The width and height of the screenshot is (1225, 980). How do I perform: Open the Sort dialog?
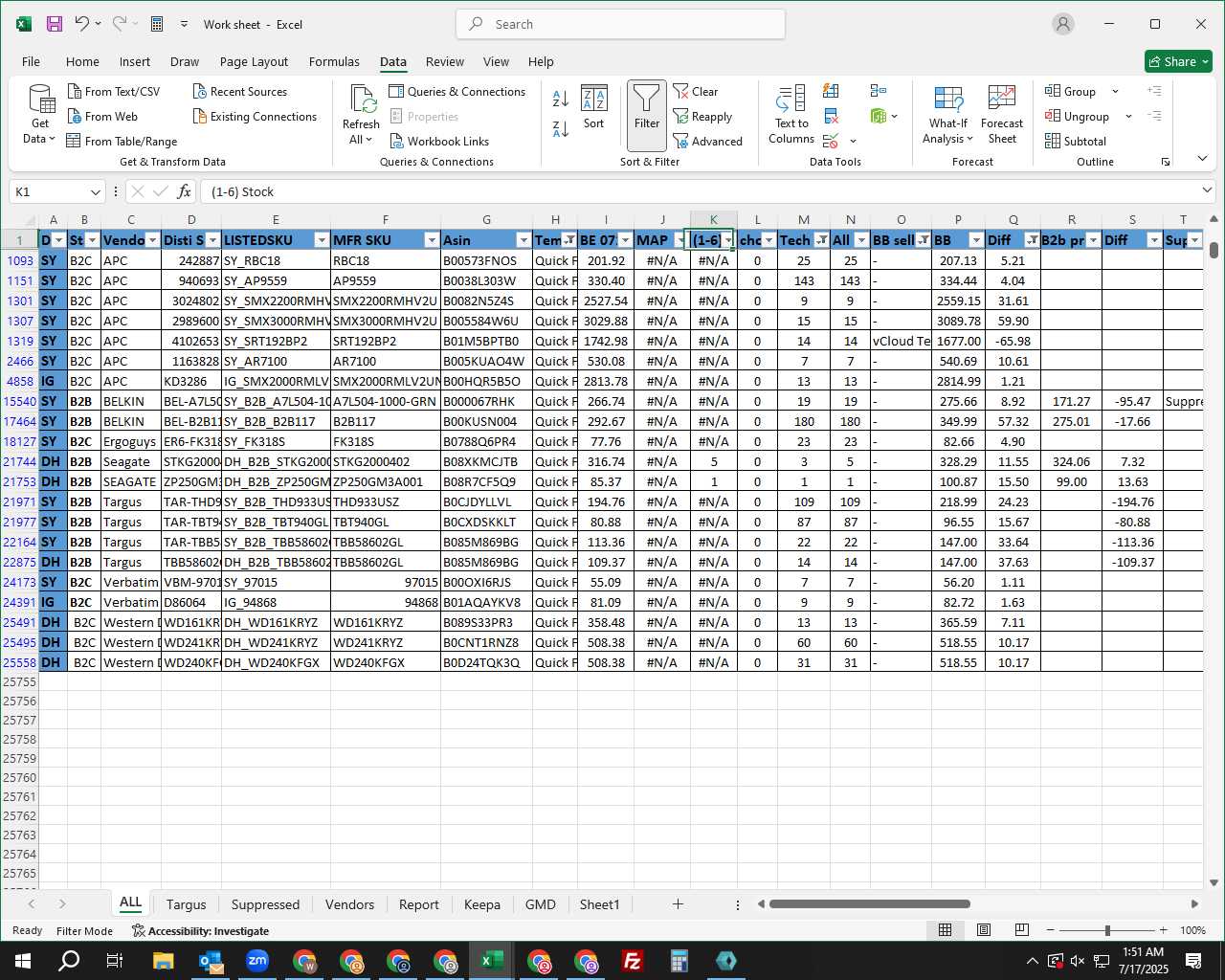[594, 107]
